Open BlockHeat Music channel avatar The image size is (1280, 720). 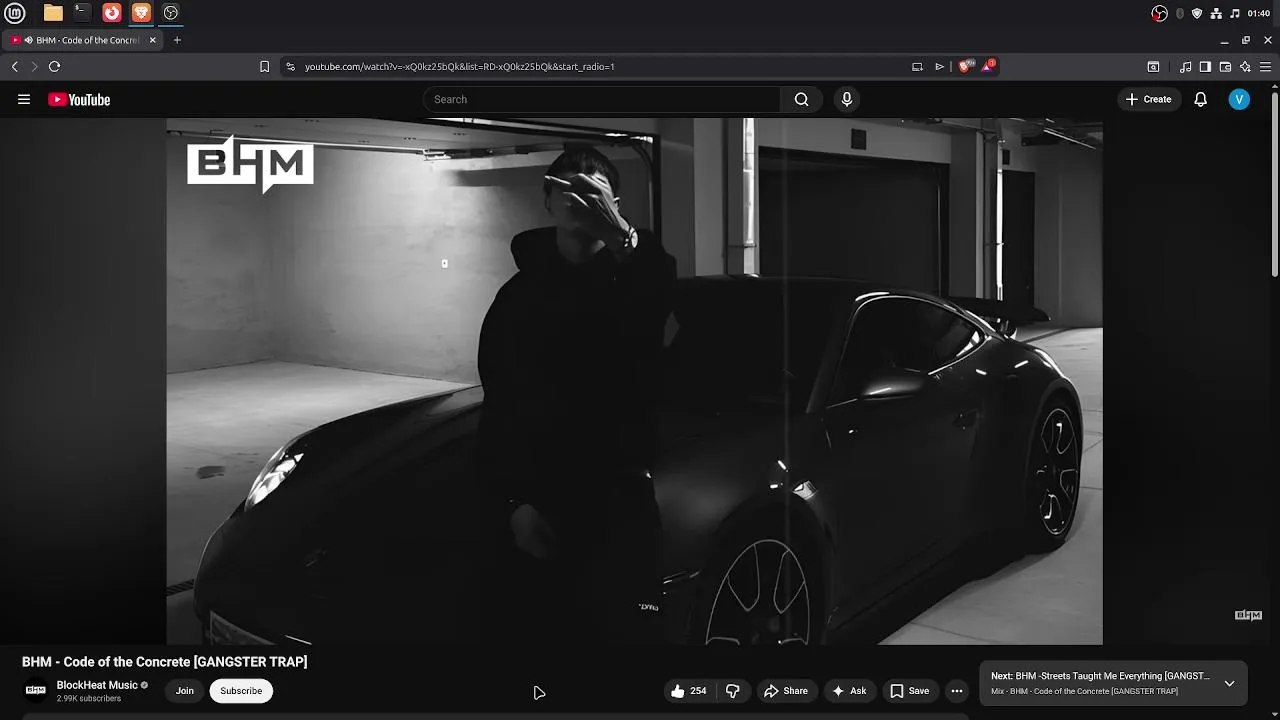pos(36,690)
